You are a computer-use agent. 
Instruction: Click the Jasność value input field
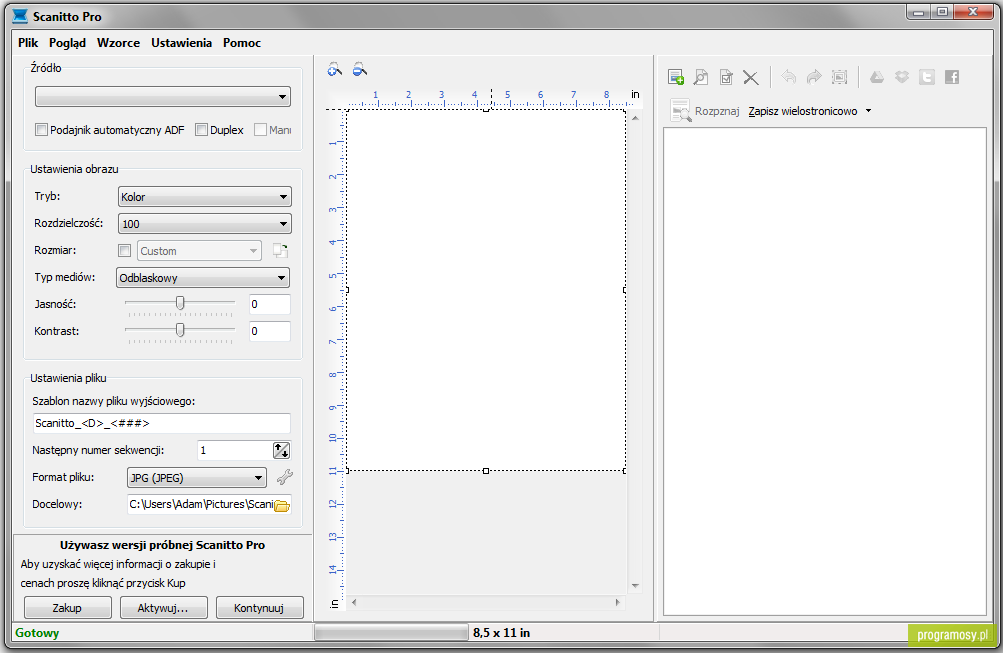[x=270, y=304]
